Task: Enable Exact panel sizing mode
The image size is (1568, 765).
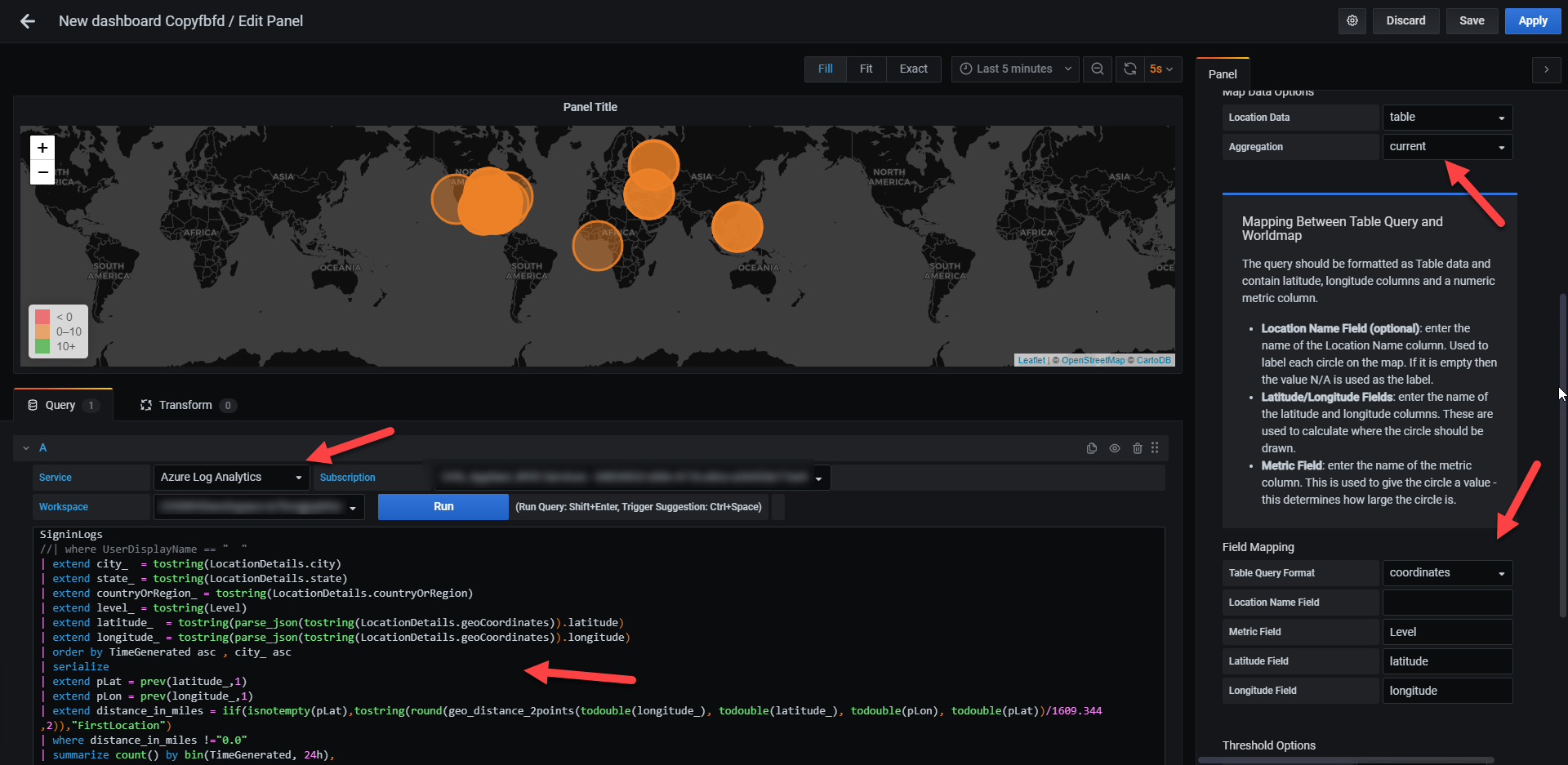Action: click(913, 69)
